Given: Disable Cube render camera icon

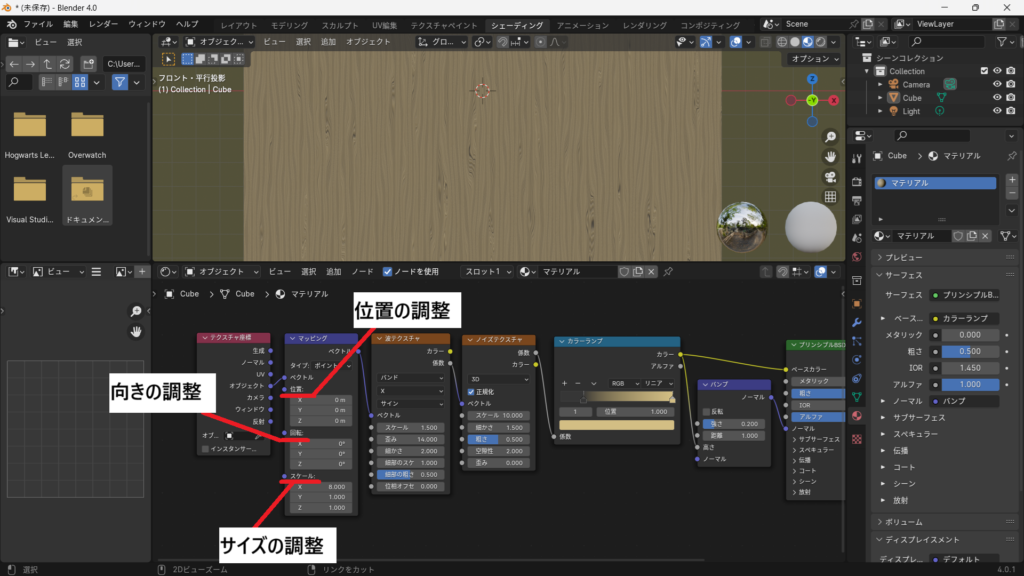Looking at the screenshot, I should click(1010, 98).
